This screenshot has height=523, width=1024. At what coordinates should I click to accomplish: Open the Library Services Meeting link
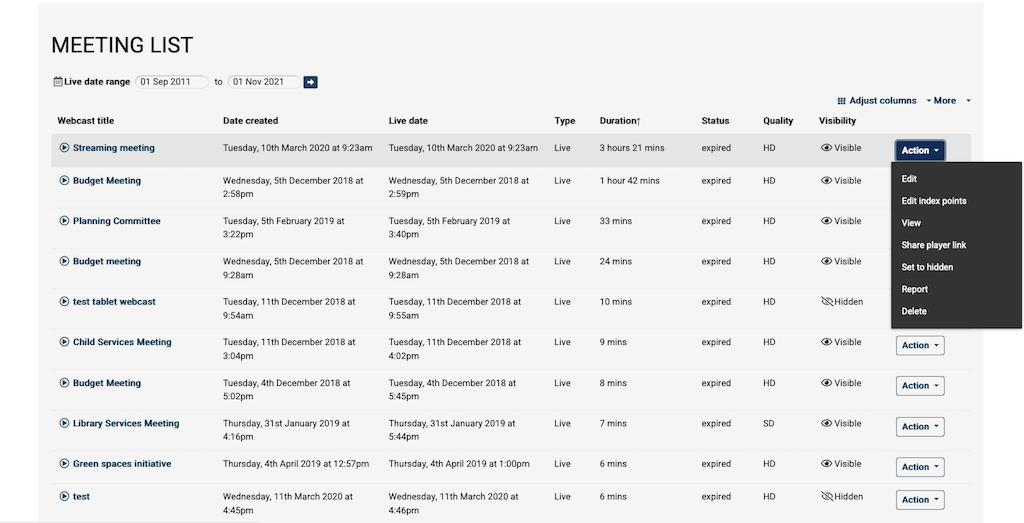126,423
